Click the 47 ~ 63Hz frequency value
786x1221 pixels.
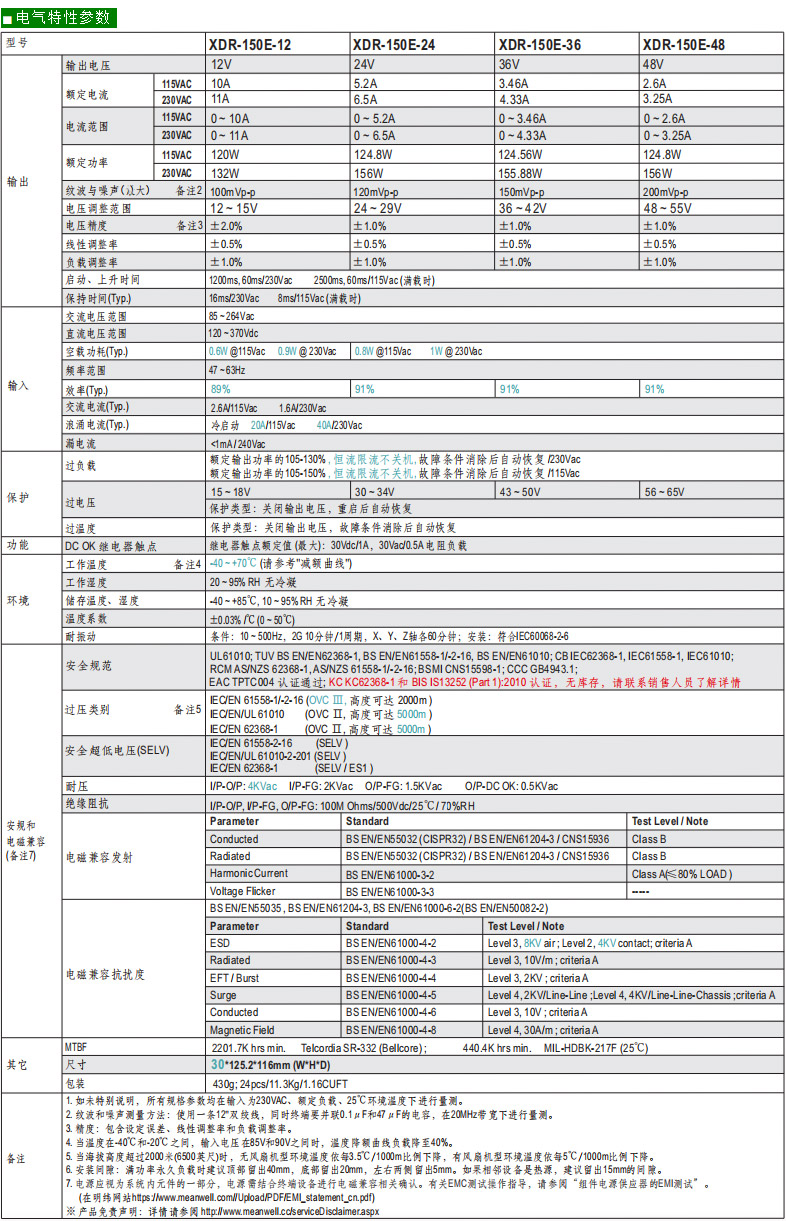[x=227, y=370]
